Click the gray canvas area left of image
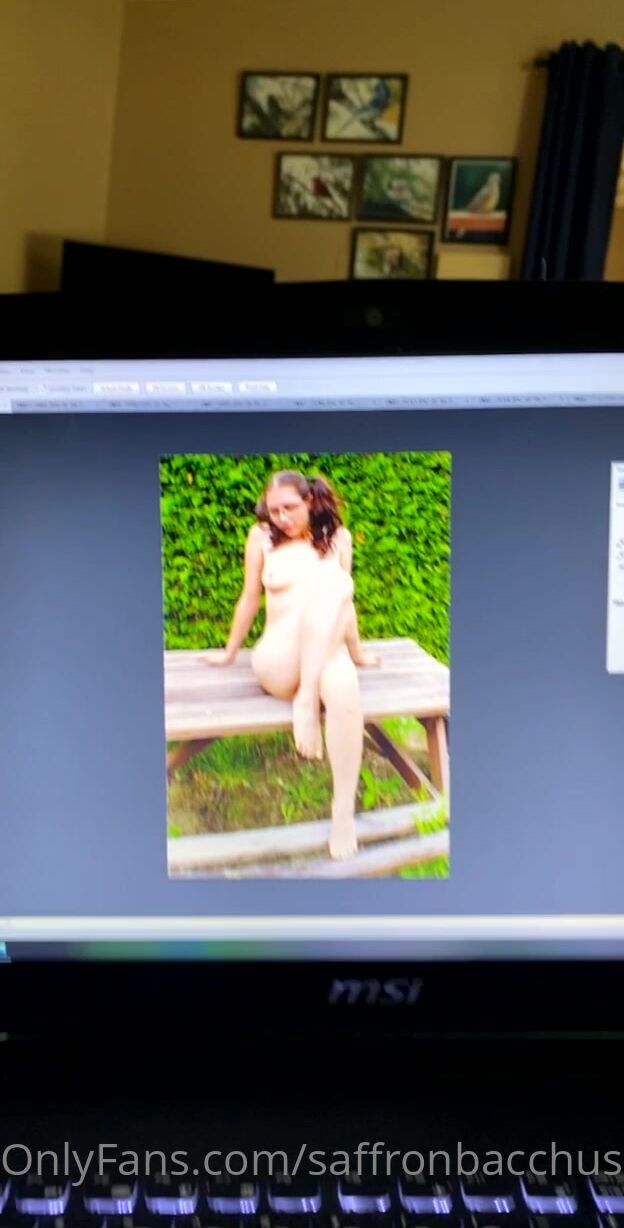 (x=80, y=660)
